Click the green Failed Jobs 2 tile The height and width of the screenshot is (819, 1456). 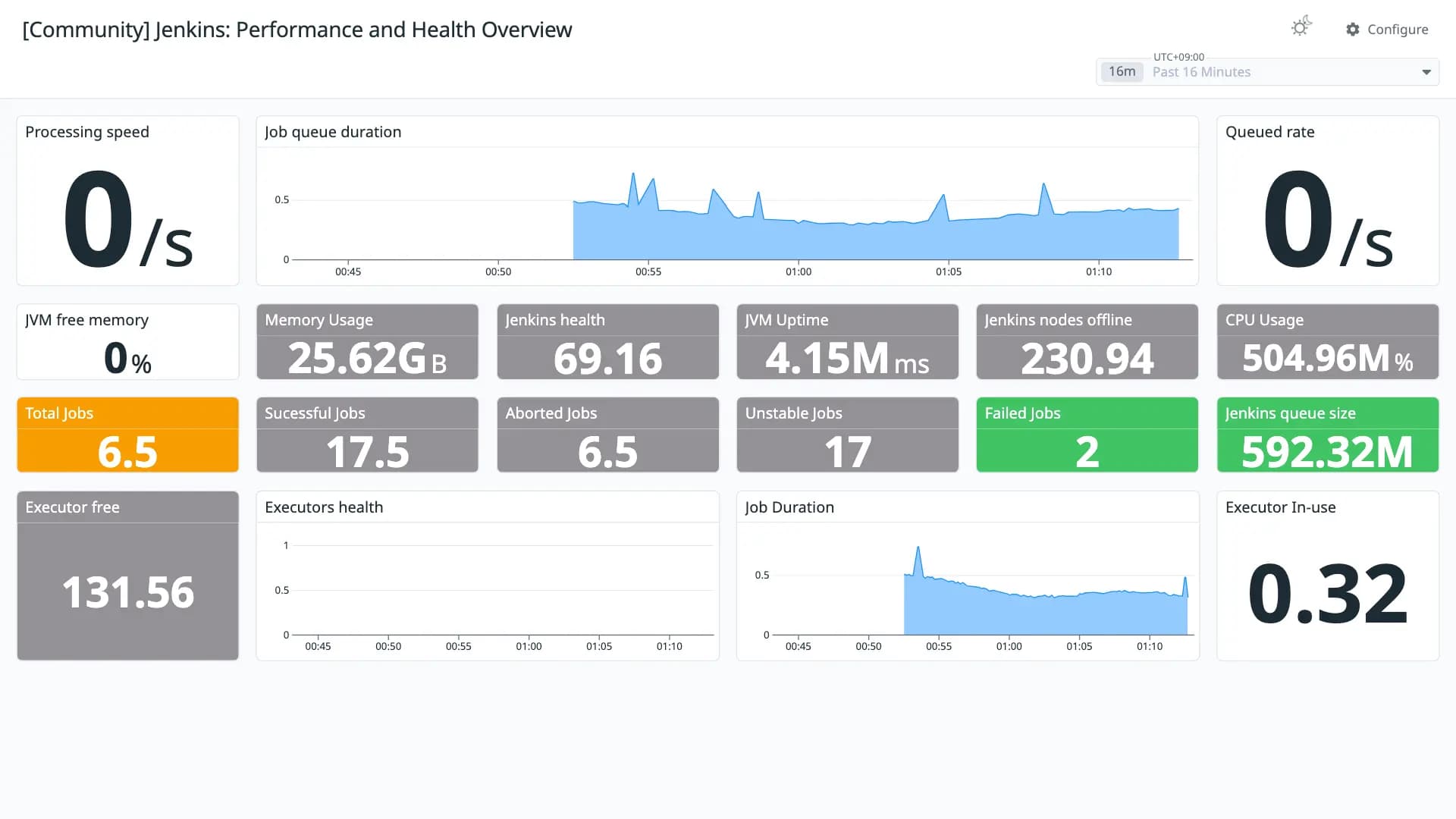(x=1087, y=435)
